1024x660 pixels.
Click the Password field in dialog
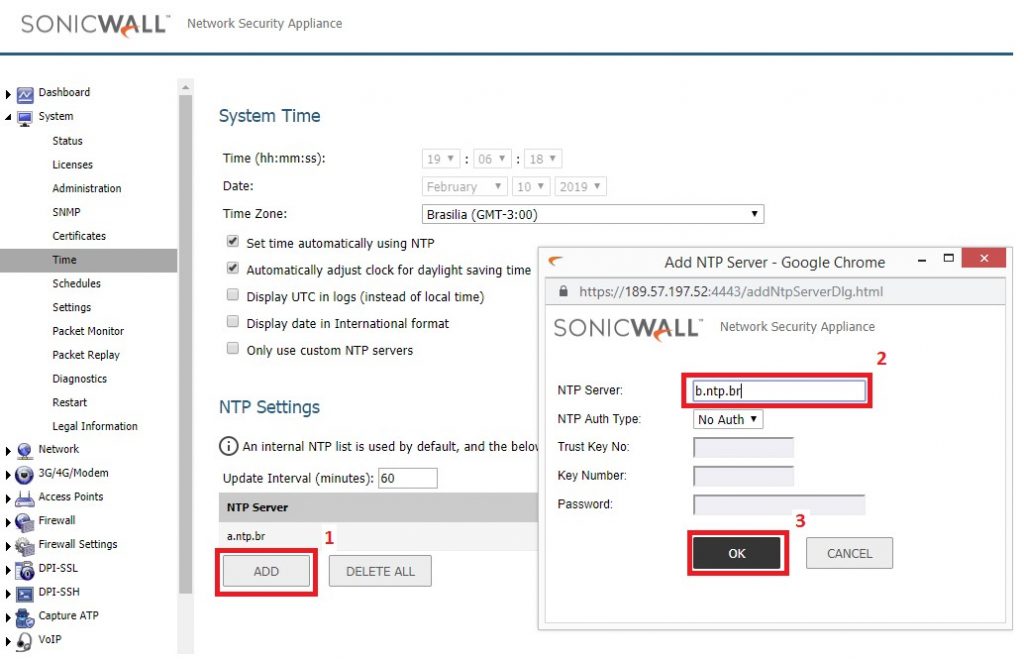(x=779, y=505)
